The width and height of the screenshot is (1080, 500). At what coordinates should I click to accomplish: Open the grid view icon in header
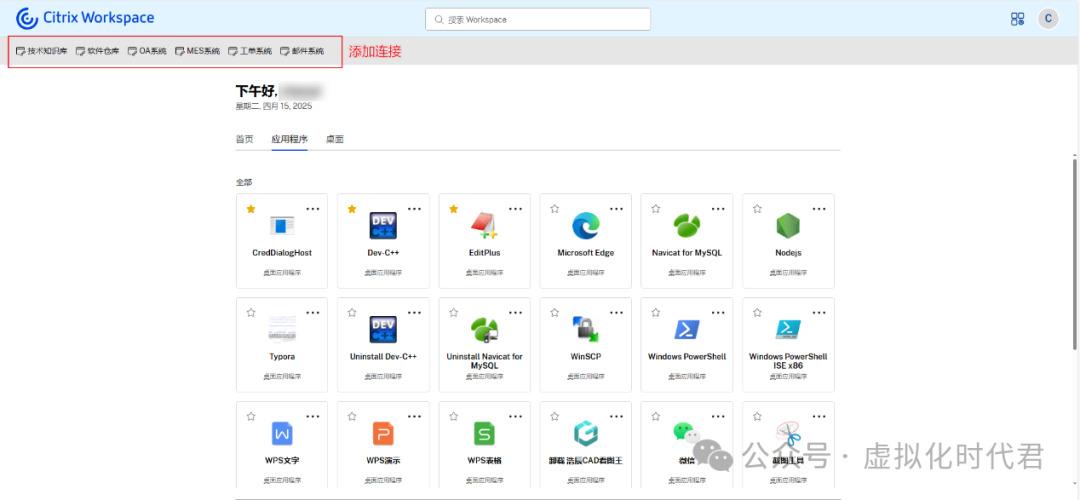(1017, 19)
